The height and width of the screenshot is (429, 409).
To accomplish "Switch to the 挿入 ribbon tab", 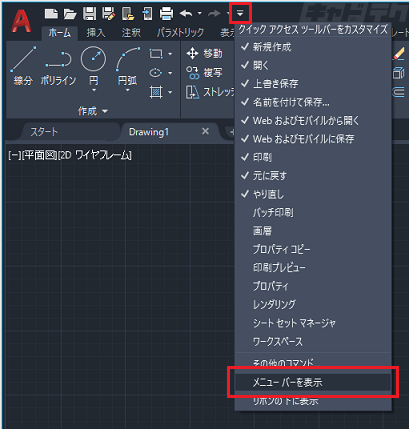I will 96,33.
